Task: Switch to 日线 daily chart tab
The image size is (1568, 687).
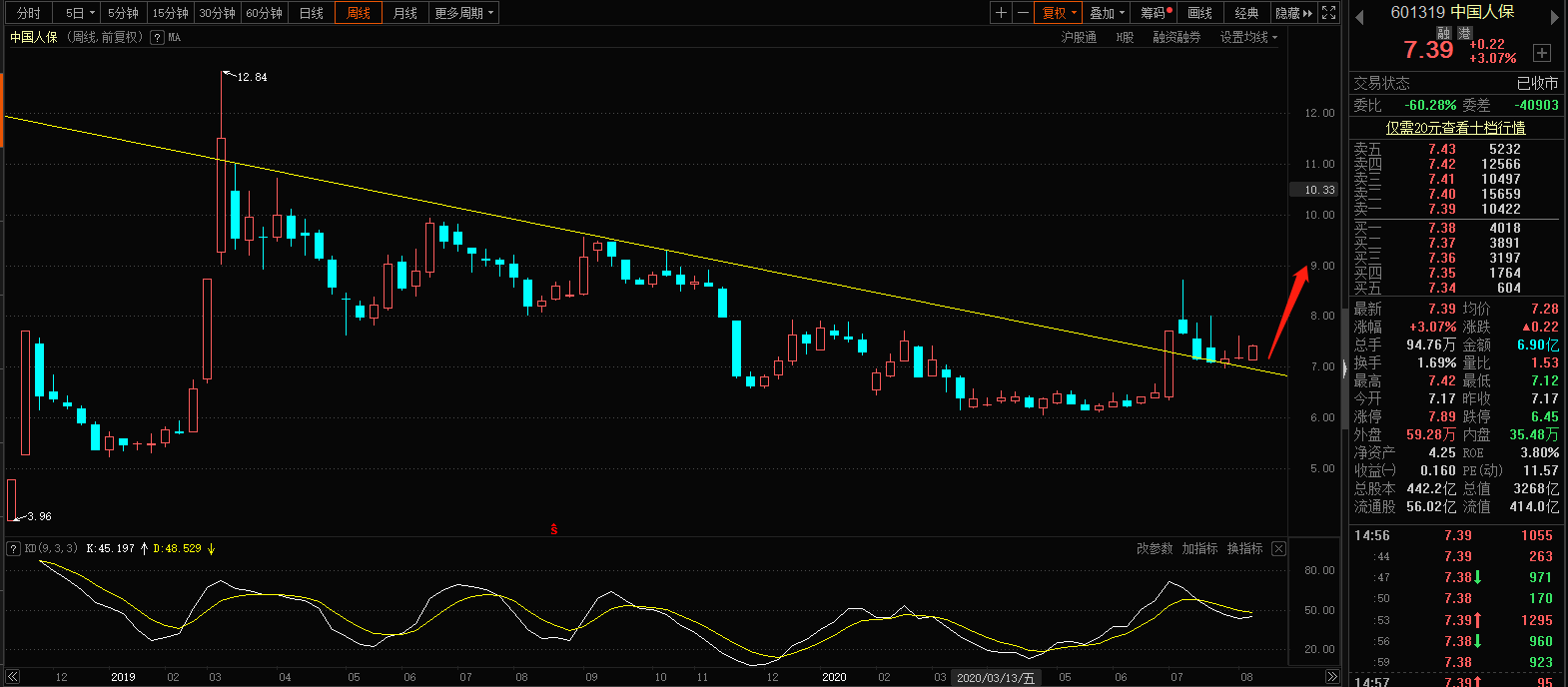Action: coord(312,13)
